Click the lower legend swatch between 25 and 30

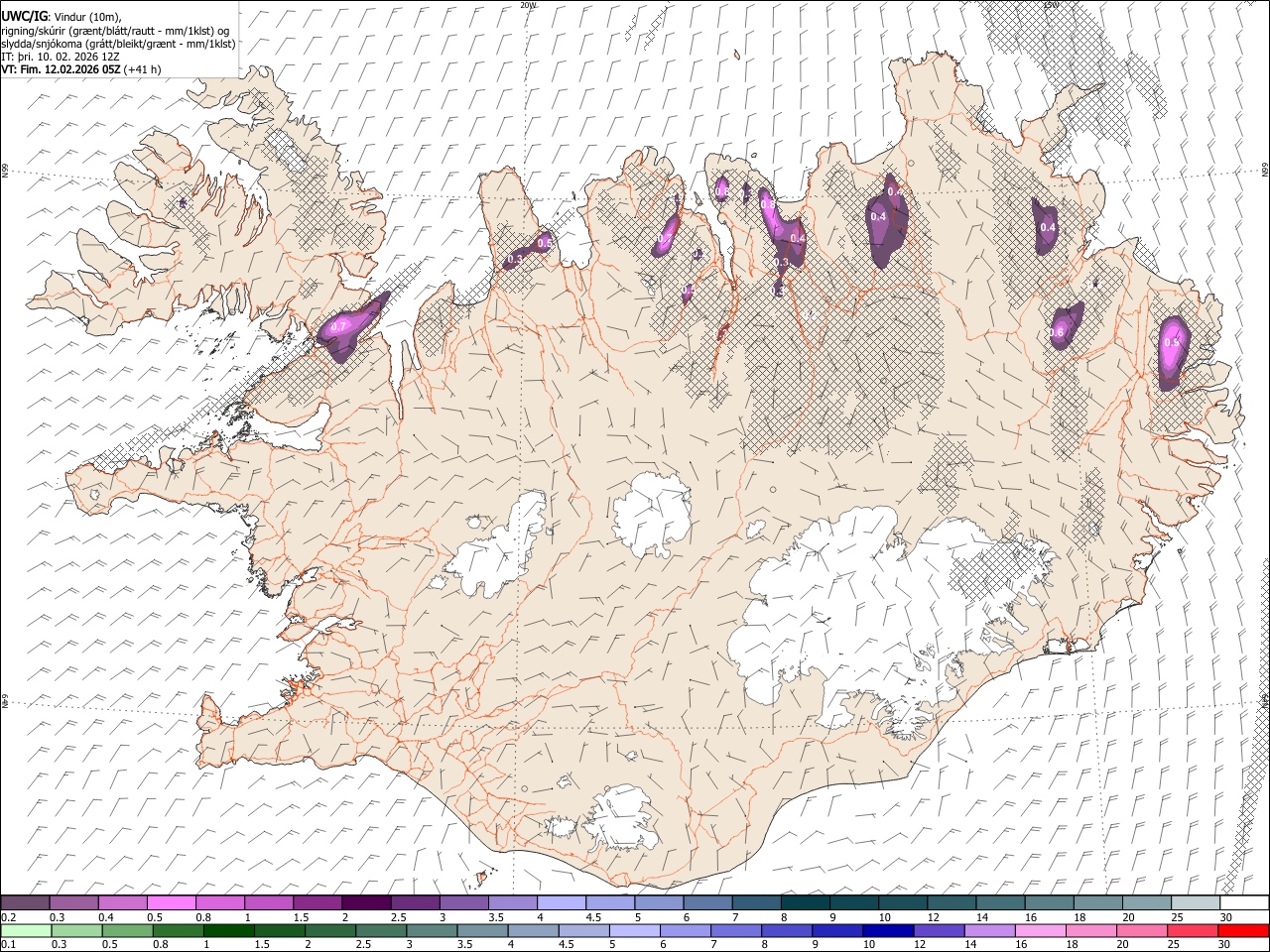point(1193,930)
